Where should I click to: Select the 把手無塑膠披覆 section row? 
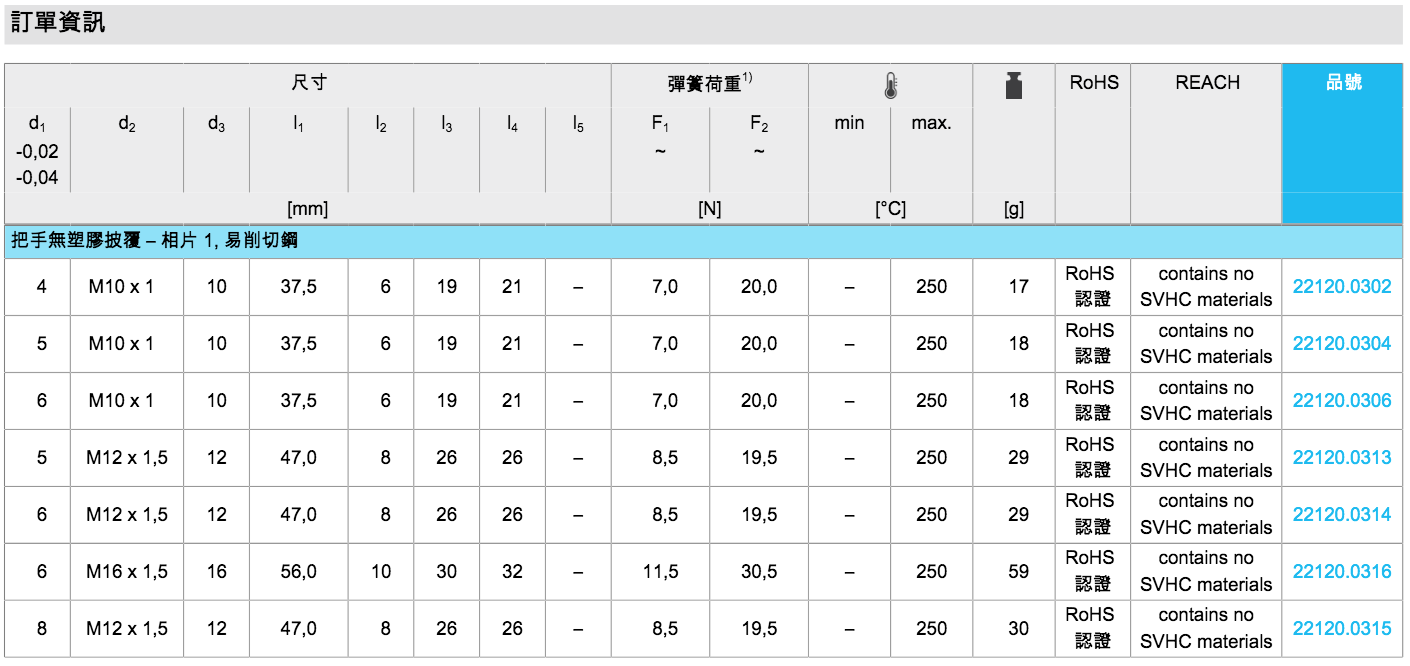tap(154, 241)
